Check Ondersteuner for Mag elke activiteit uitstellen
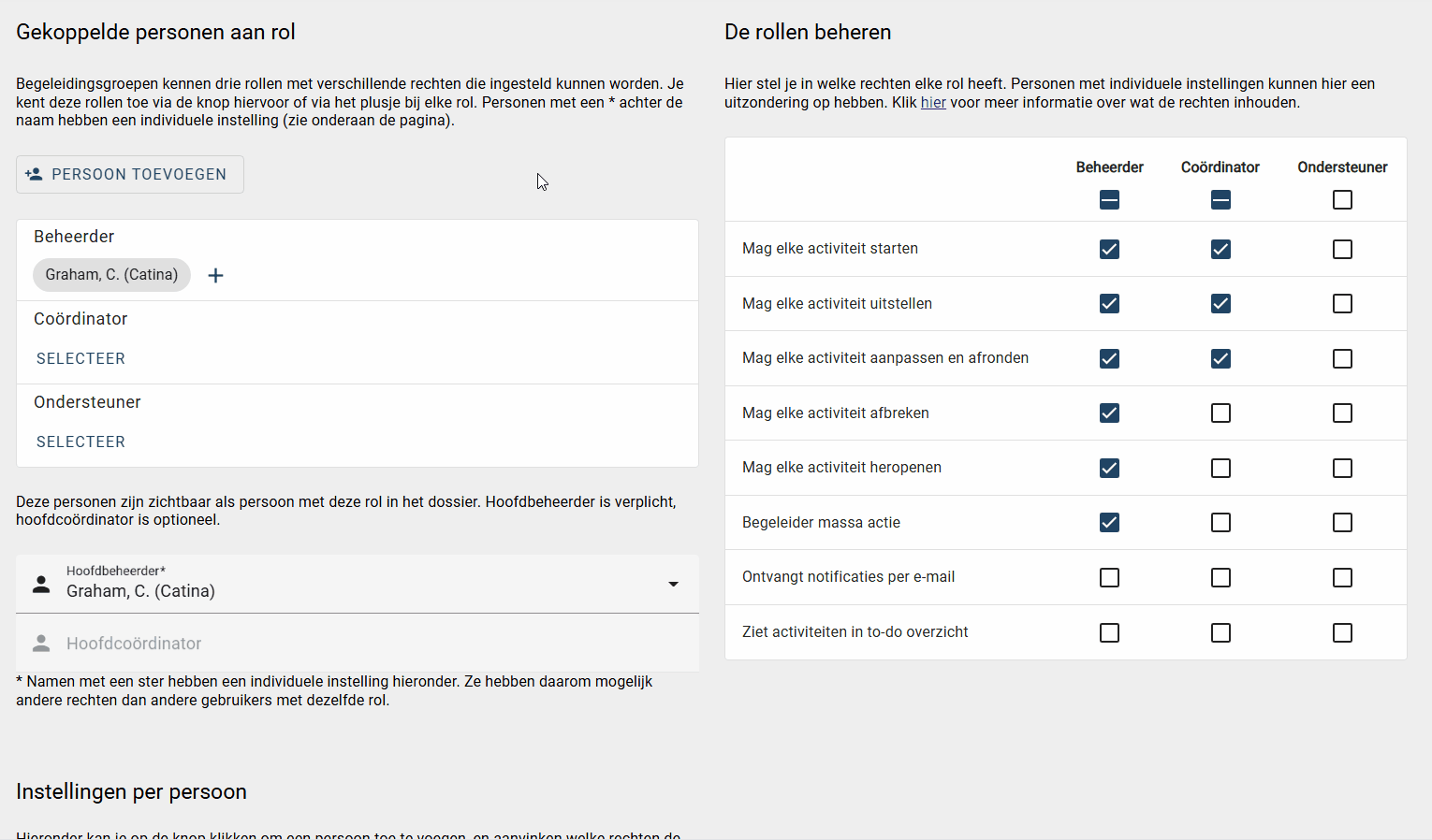The width and height of the screenshot is (1432, 840). [x=1342, y=304]
